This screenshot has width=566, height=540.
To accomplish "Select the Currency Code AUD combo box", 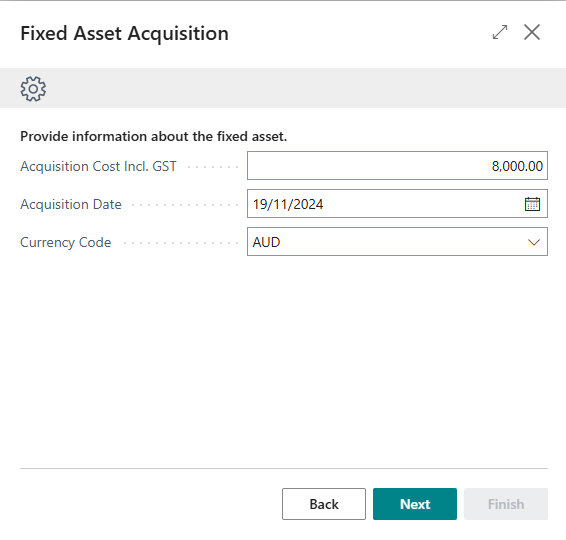I will click(397, 242).
